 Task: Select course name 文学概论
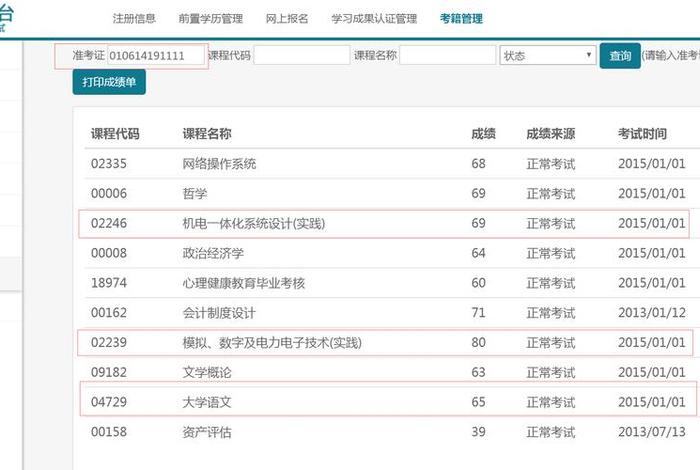(207, 373)
